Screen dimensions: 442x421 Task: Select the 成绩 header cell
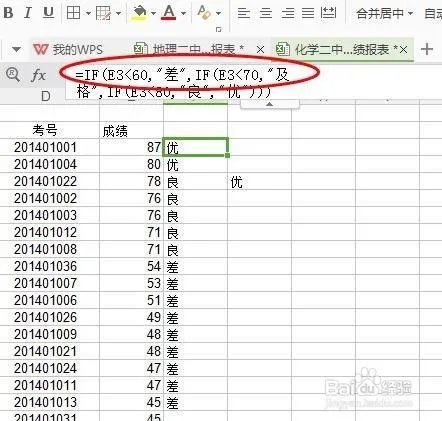(x=131, y=130)
